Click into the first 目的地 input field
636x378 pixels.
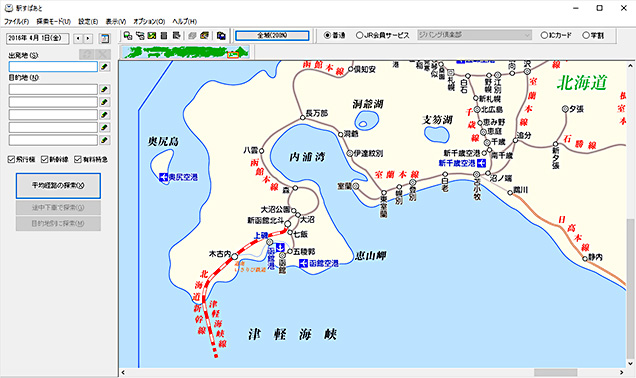[x=53, y=89]
